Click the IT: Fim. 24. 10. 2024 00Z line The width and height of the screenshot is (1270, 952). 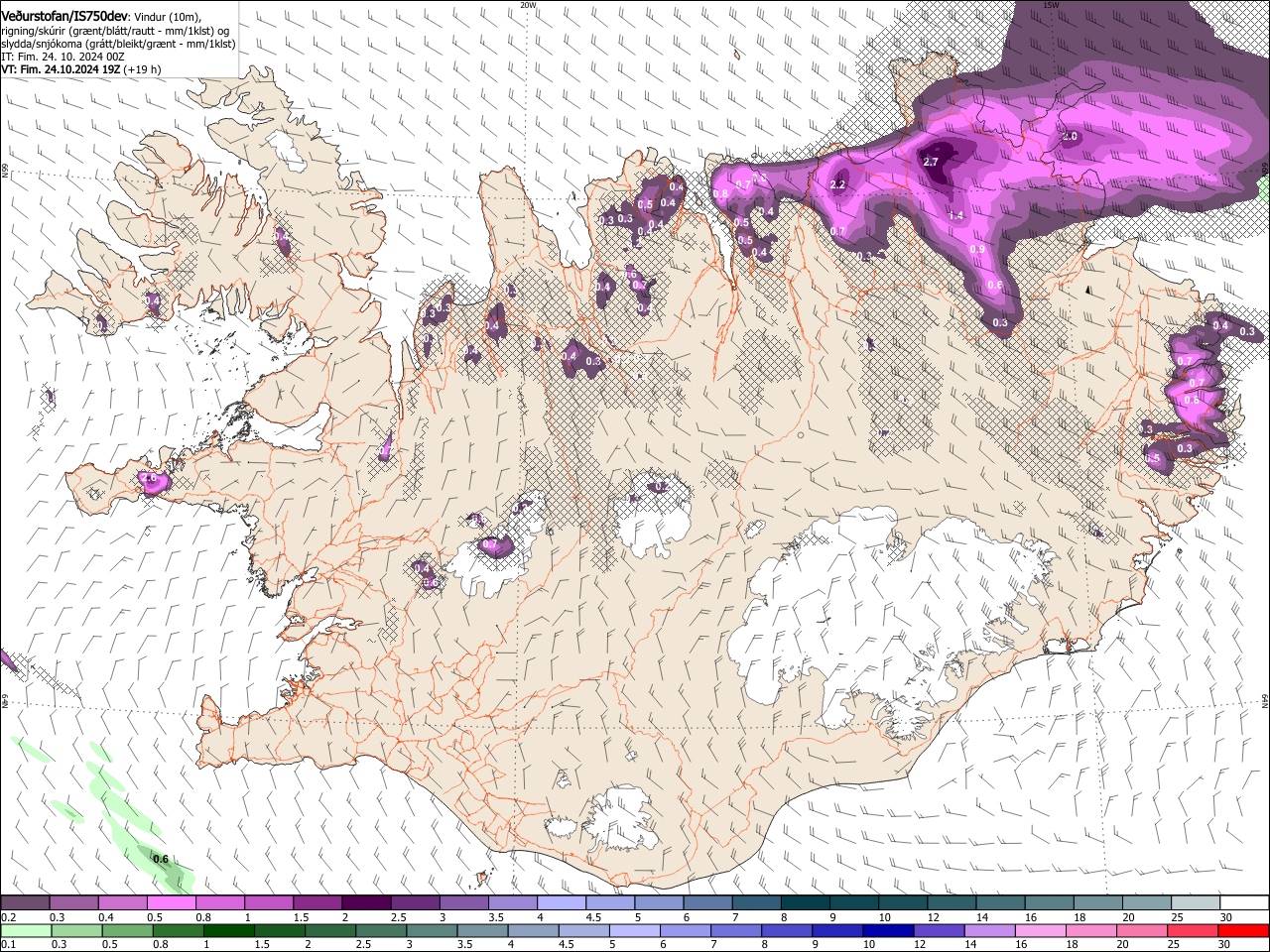tap(63, 57)
